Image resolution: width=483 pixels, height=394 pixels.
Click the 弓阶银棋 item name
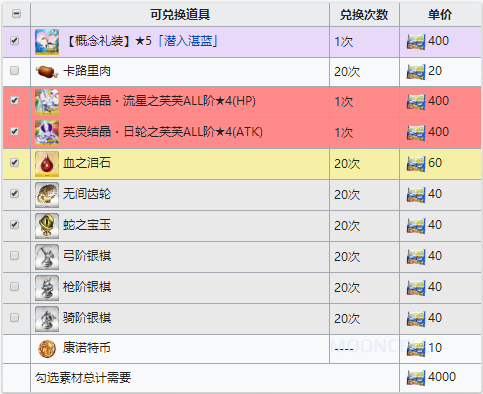(87, 256)
